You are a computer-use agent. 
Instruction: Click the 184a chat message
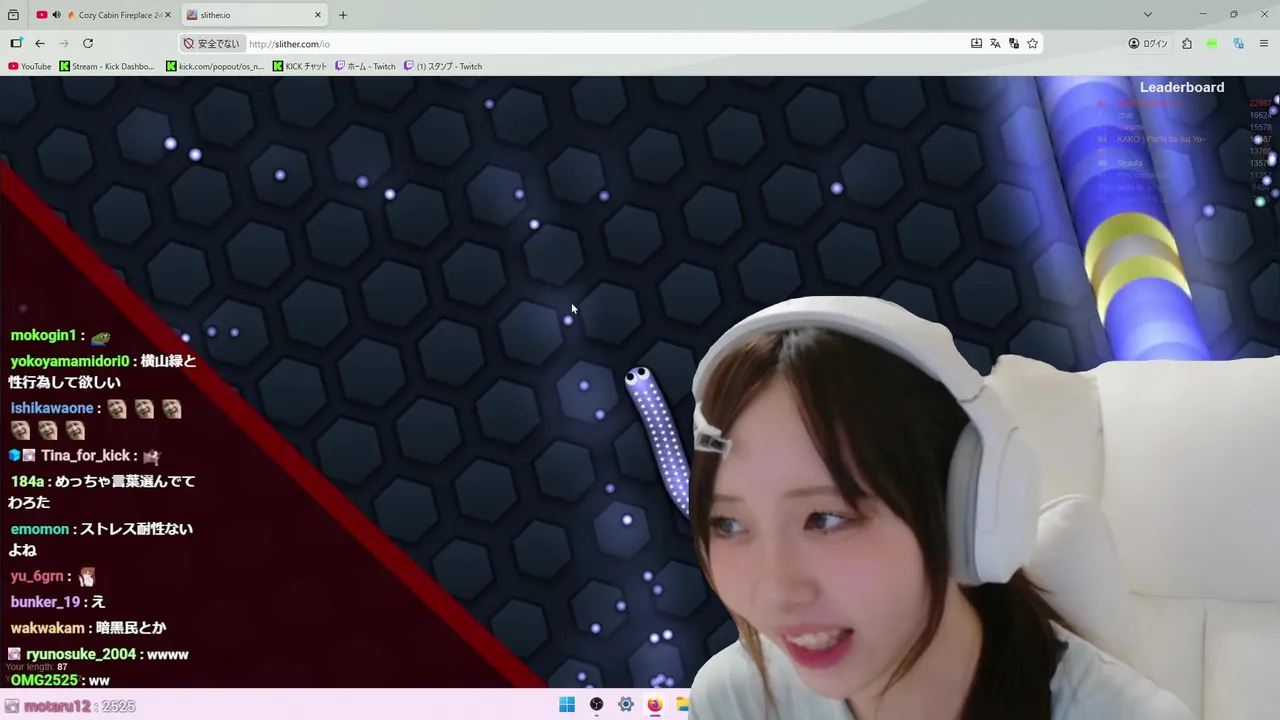click(102, 492)
